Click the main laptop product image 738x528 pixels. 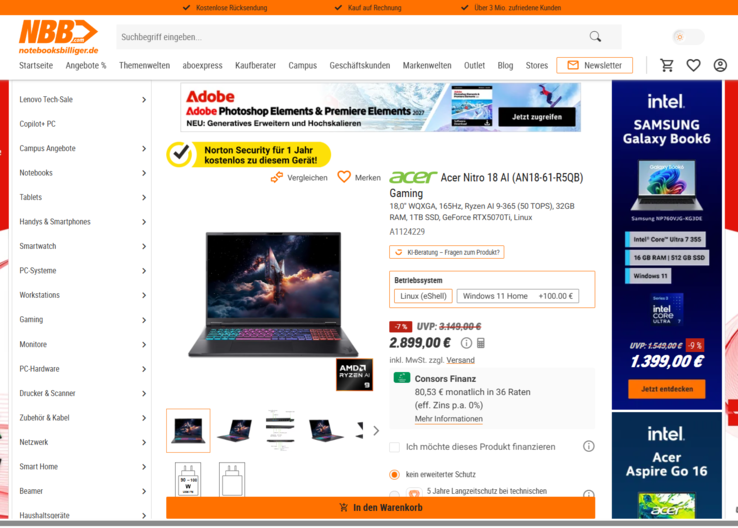point(273,294)
